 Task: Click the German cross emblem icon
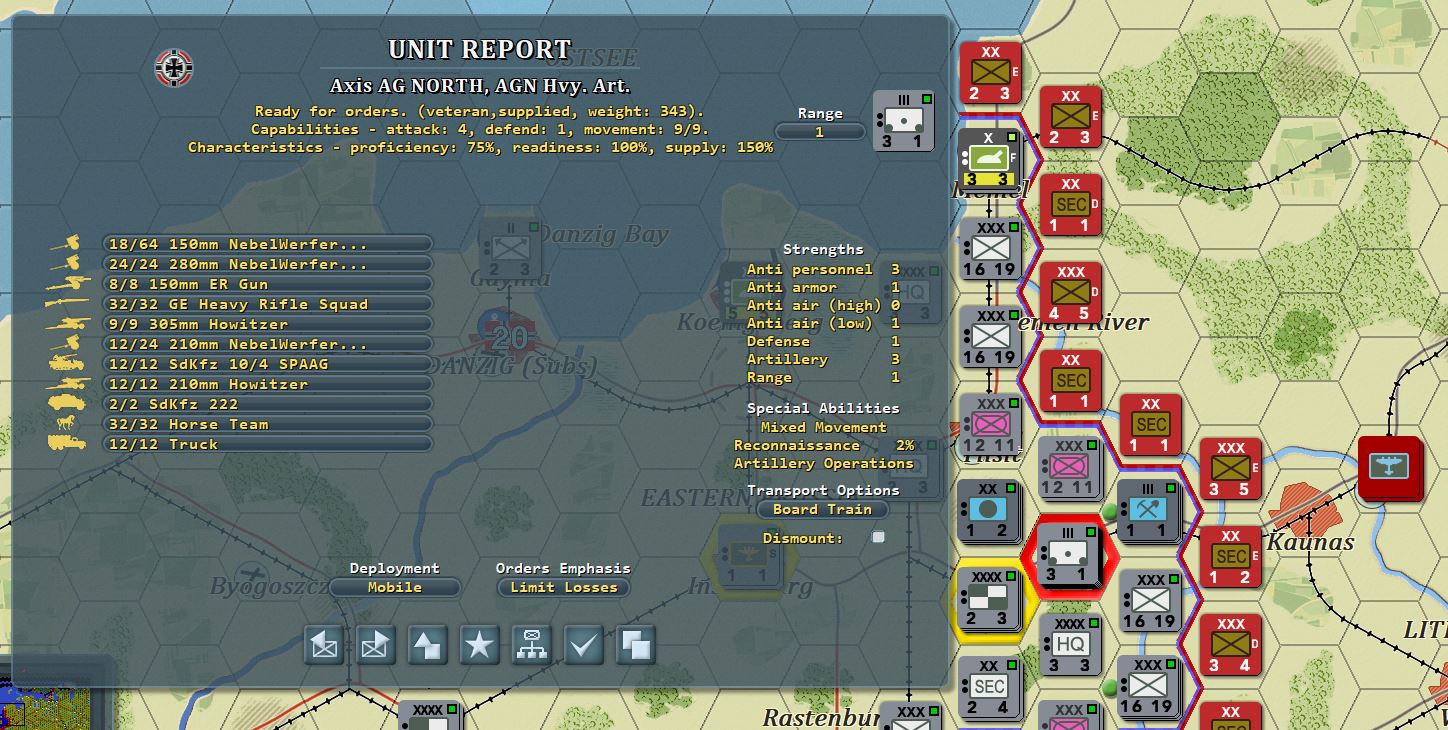(174, 68)
